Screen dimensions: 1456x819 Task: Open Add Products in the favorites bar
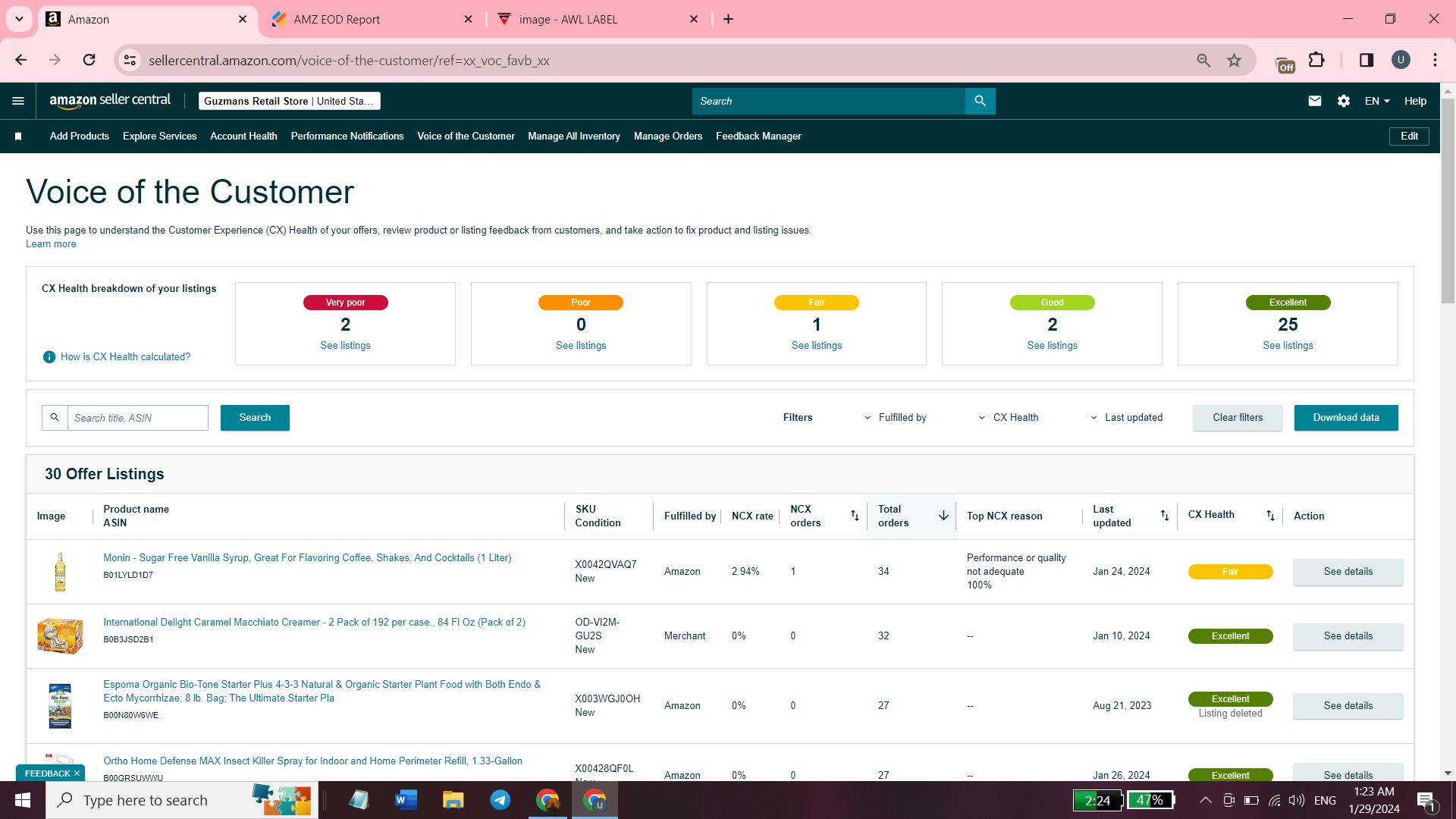click(x=80, y=136)
